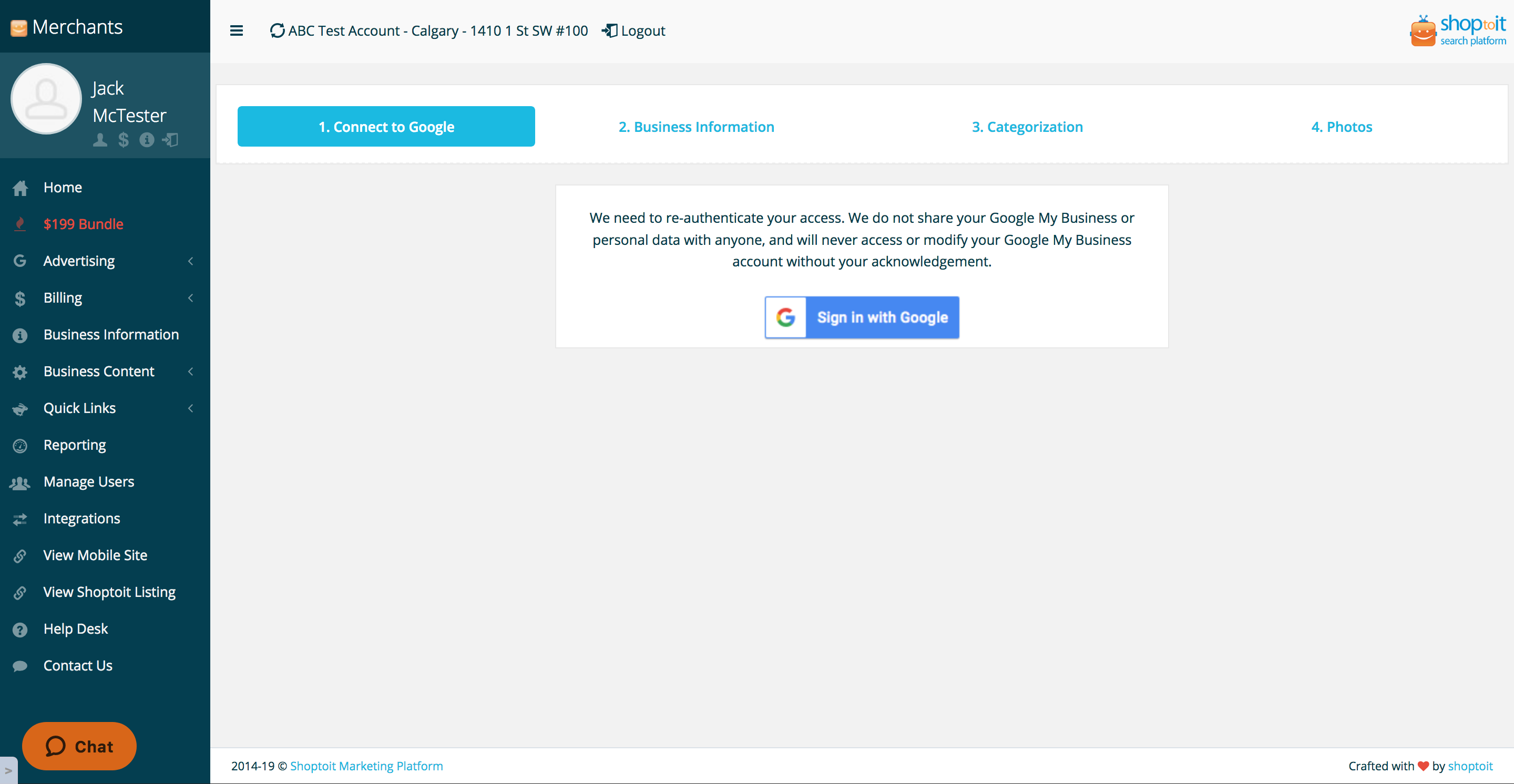Click the sign-out icon under Jack McTester
1514x784 pixels.
coord(170,140)
